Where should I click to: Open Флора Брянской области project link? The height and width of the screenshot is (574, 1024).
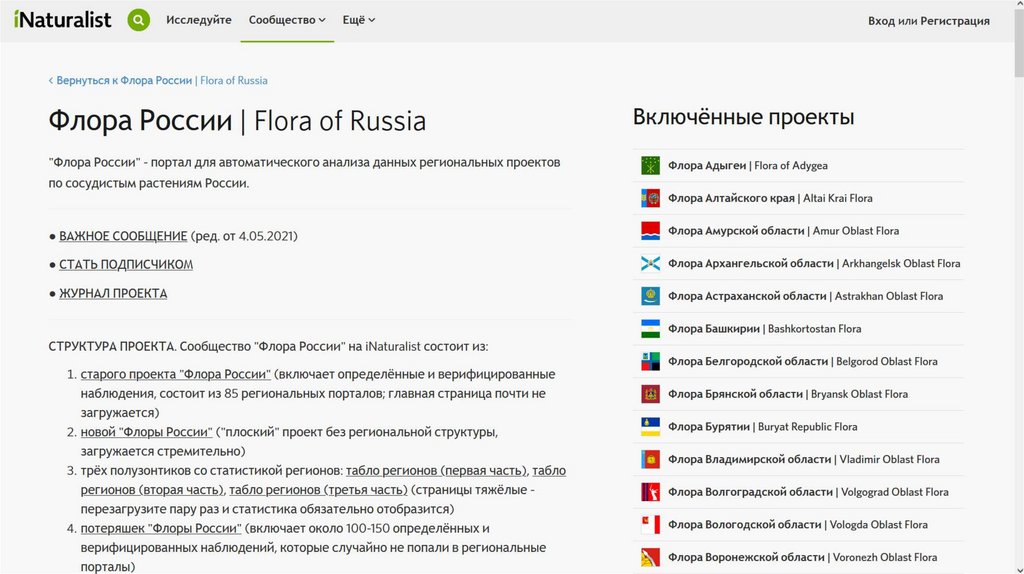[788, 394]
